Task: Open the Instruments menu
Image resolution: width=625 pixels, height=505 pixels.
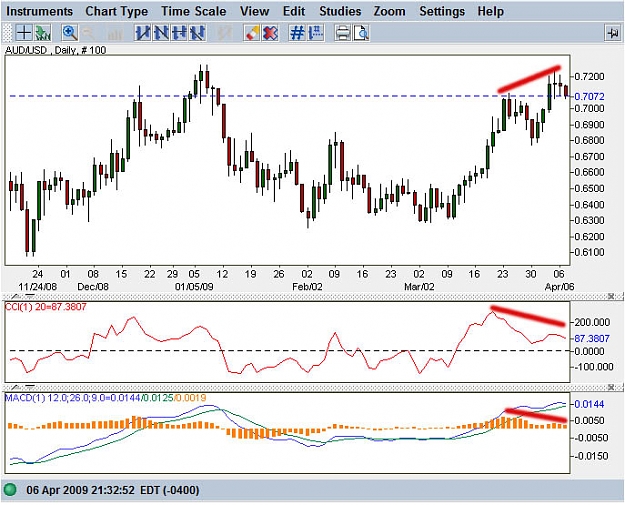Action: 39,11
